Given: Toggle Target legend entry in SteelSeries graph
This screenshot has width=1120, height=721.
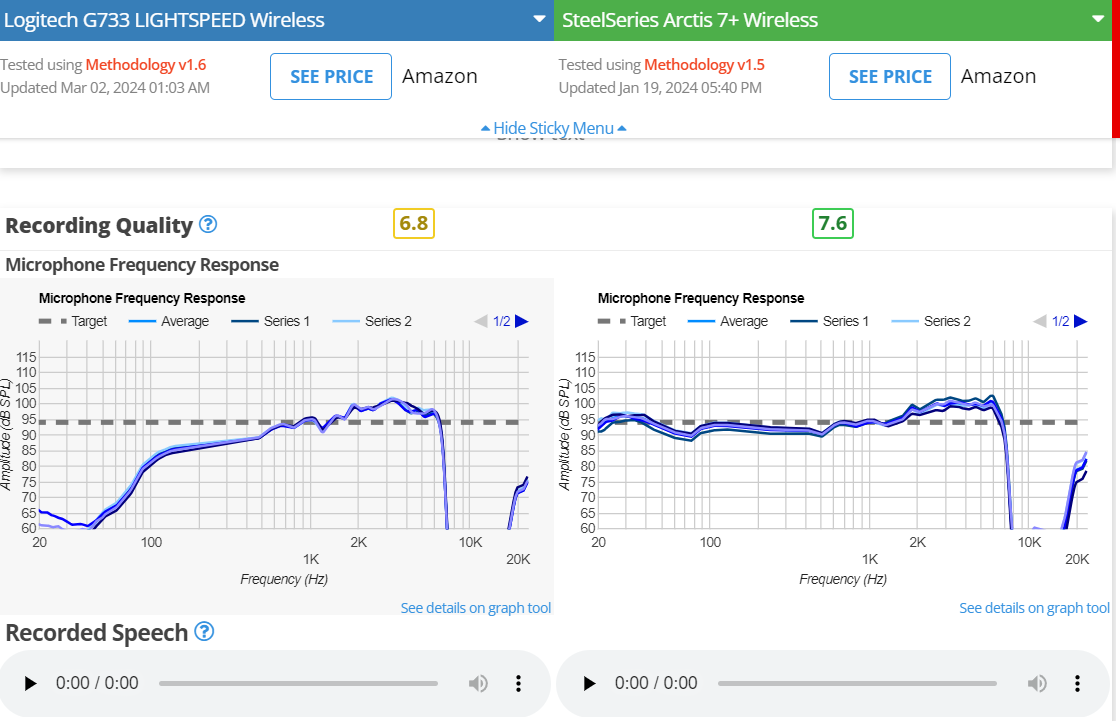Looking at the screenshot, I should pos(632,322).
